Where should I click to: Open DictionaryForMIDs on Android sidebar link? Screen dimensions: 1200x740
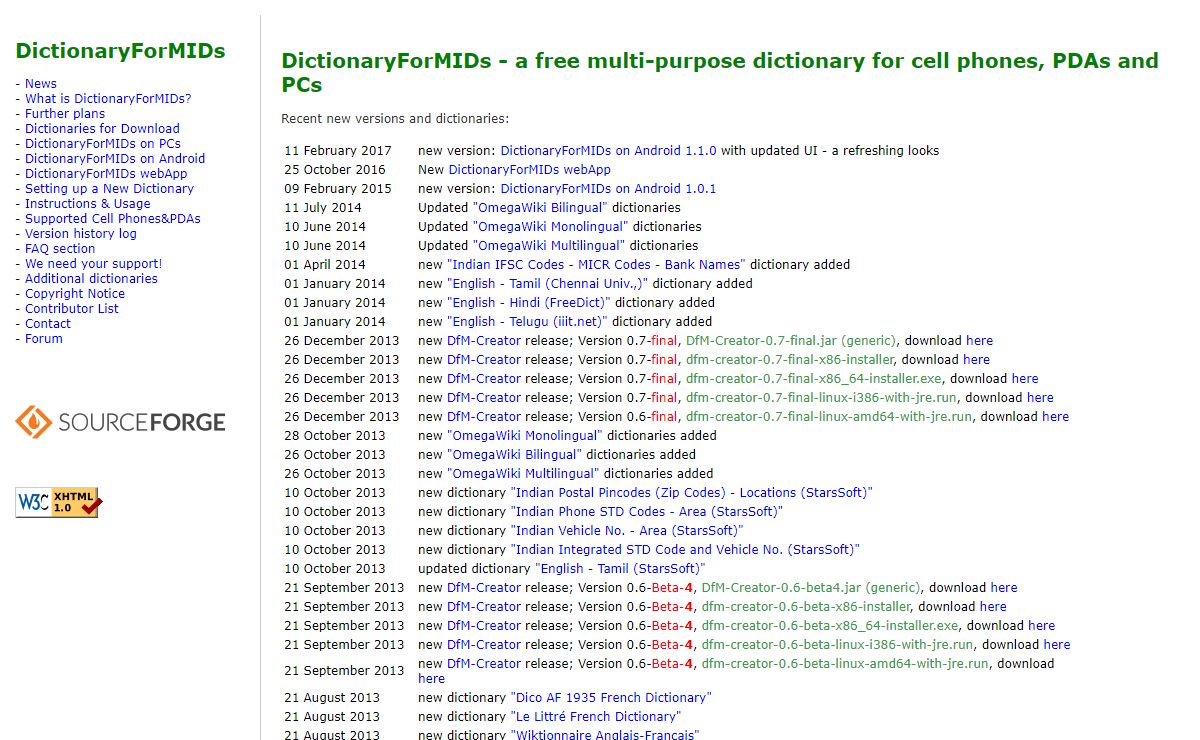(x=115, y=159)
